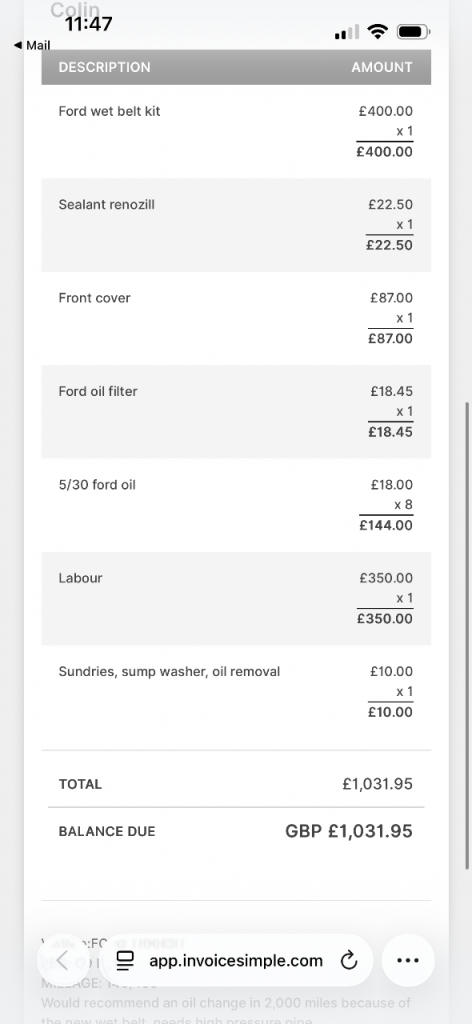Tap the battery indicator in the status bar
The height and width of the screenshot is (1024, 472).
click(413, 31)
